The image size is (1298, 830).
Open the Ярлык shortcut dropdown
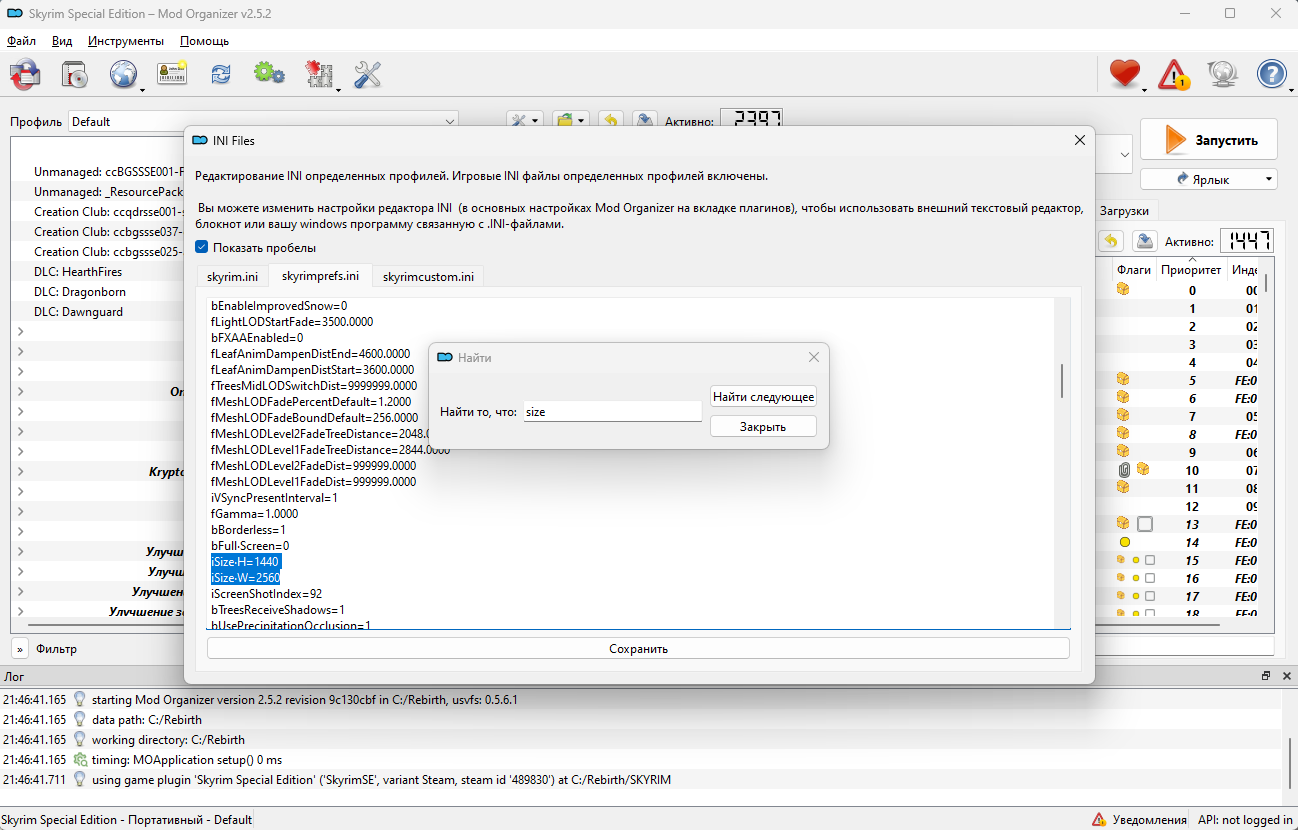(1209, 179)
